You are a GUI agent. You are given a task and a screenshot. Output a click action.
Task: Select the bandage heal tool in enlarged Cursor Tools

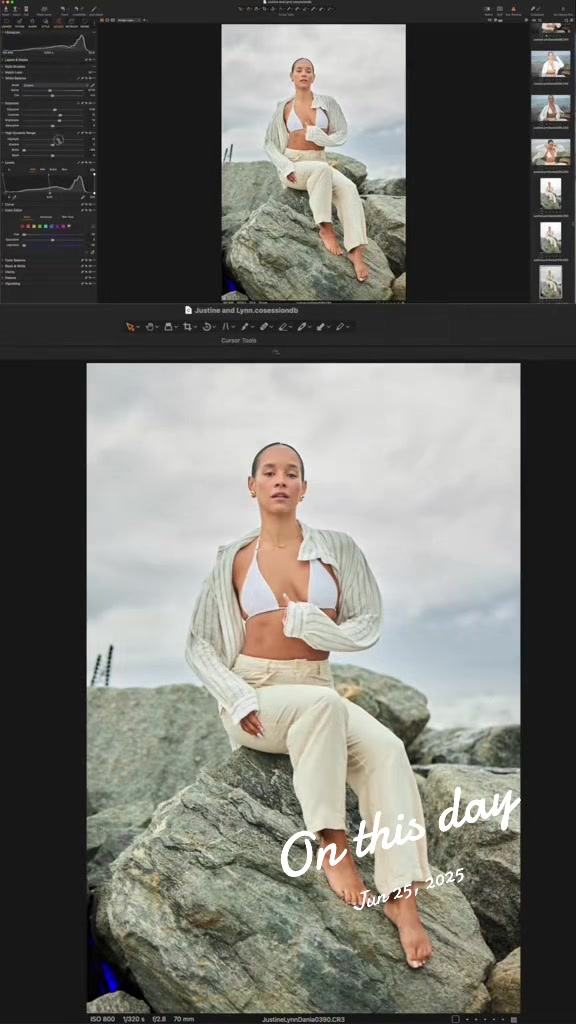click(264, 327)
